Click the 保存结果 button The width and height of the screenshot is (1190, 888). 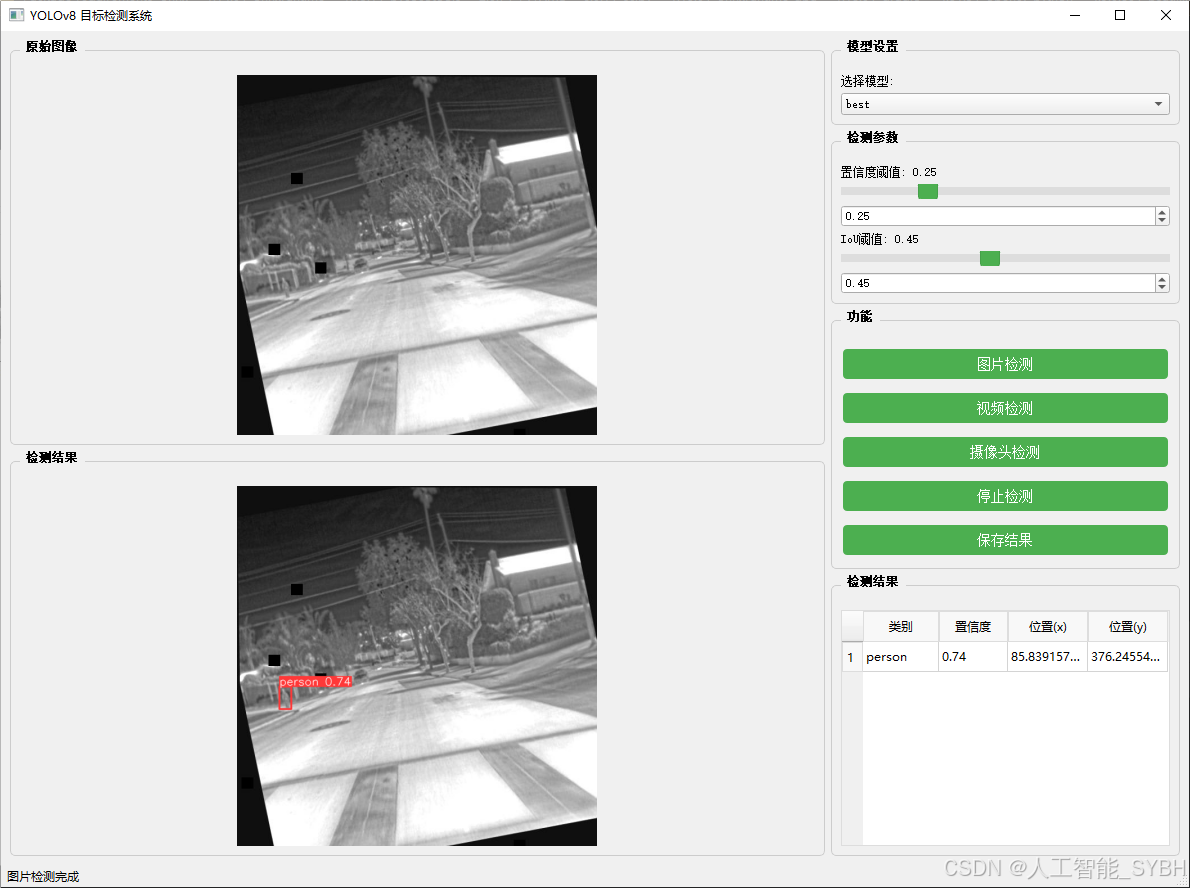click(1005, 540)
